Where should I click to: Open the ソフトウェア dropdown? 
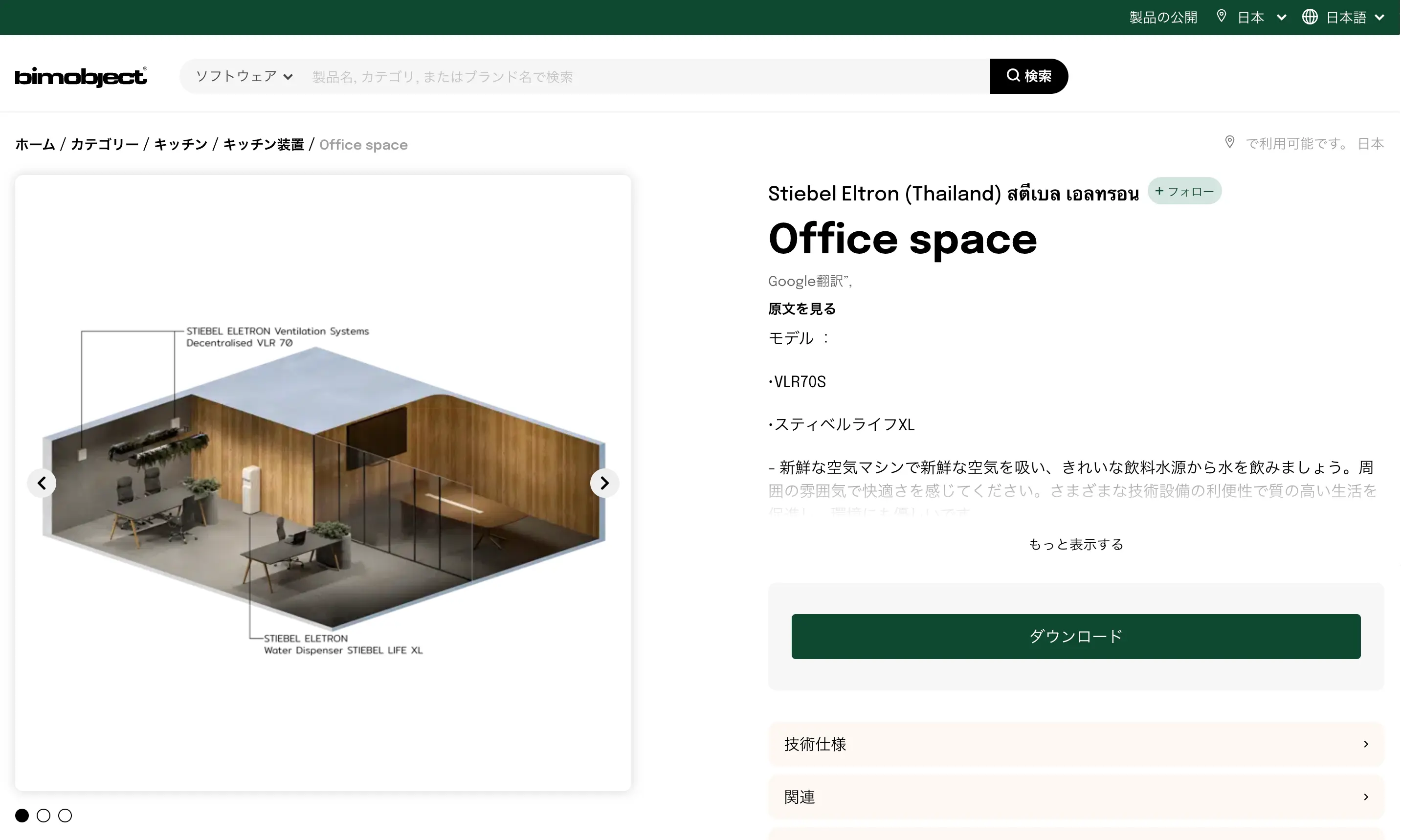click(244, 76)
